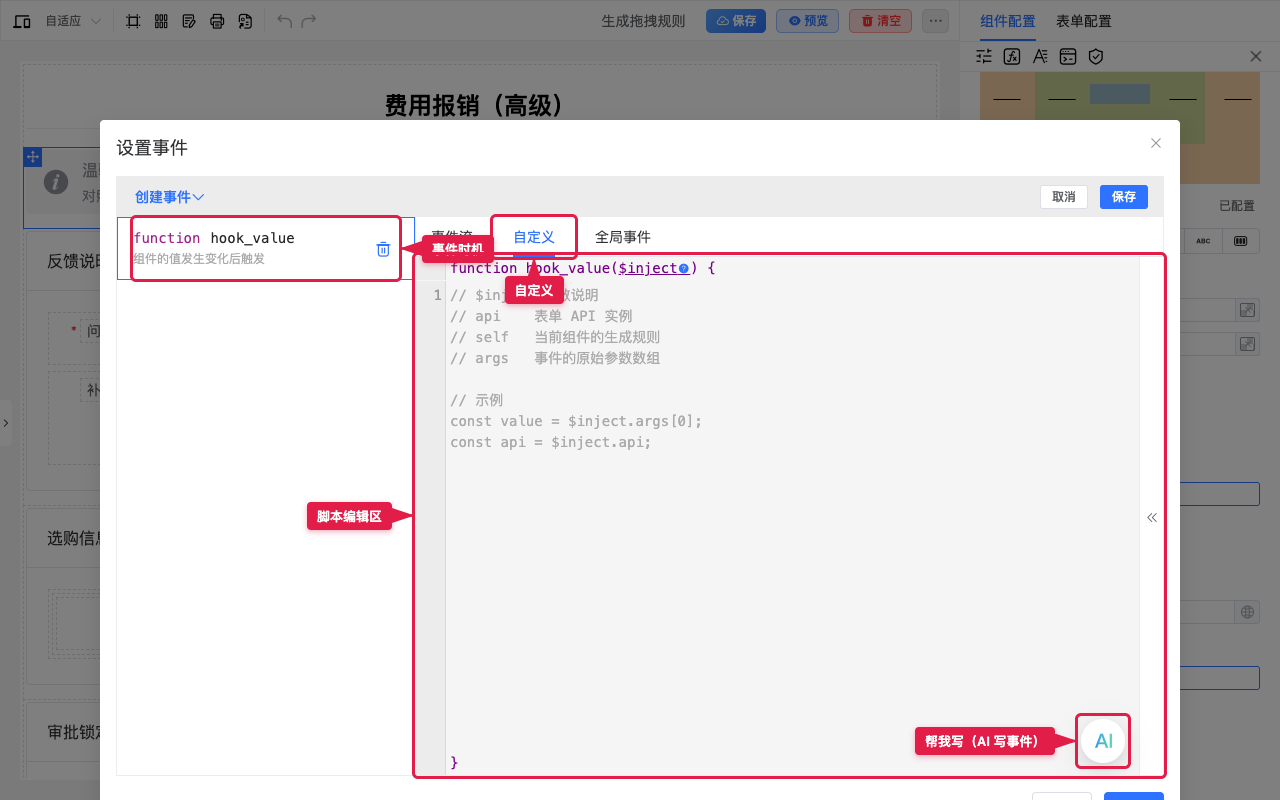Expand the left sidebar with arrow handle
This screenshot has height=800, width=1280.
tap(5, 423)
